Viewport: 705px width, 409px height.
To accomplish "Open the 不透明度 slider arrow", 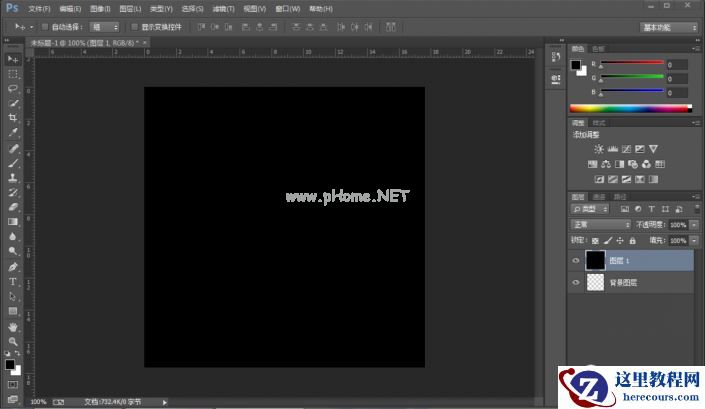I will coord(695,225).
